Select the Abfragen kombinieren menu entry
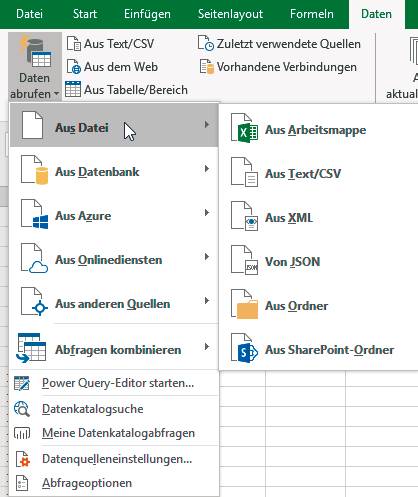 click(x=114, y=347)
